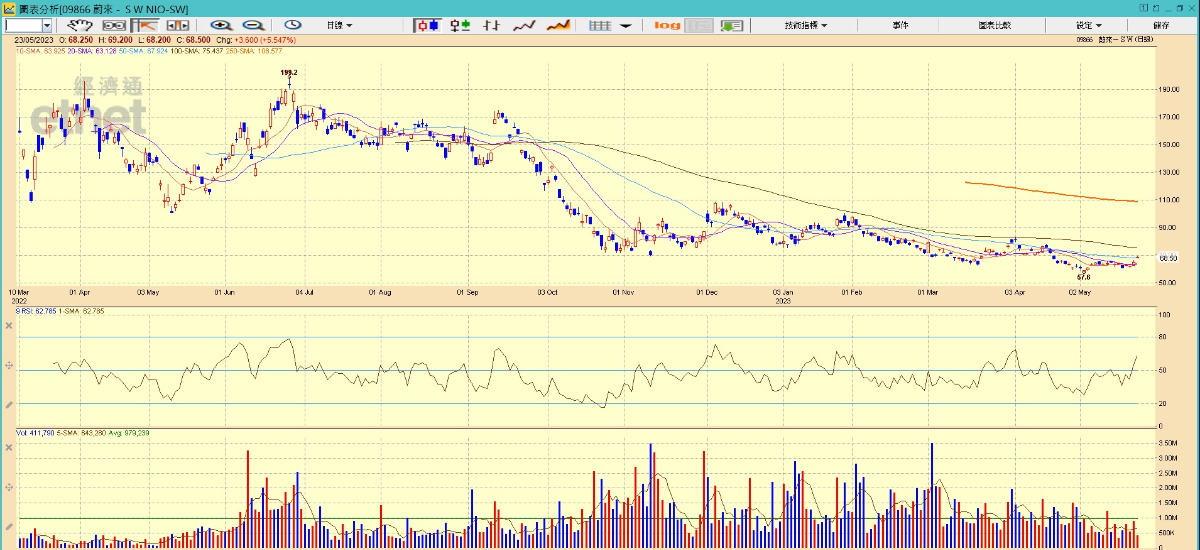Click the 儲存 save button

coord(1161,25)
